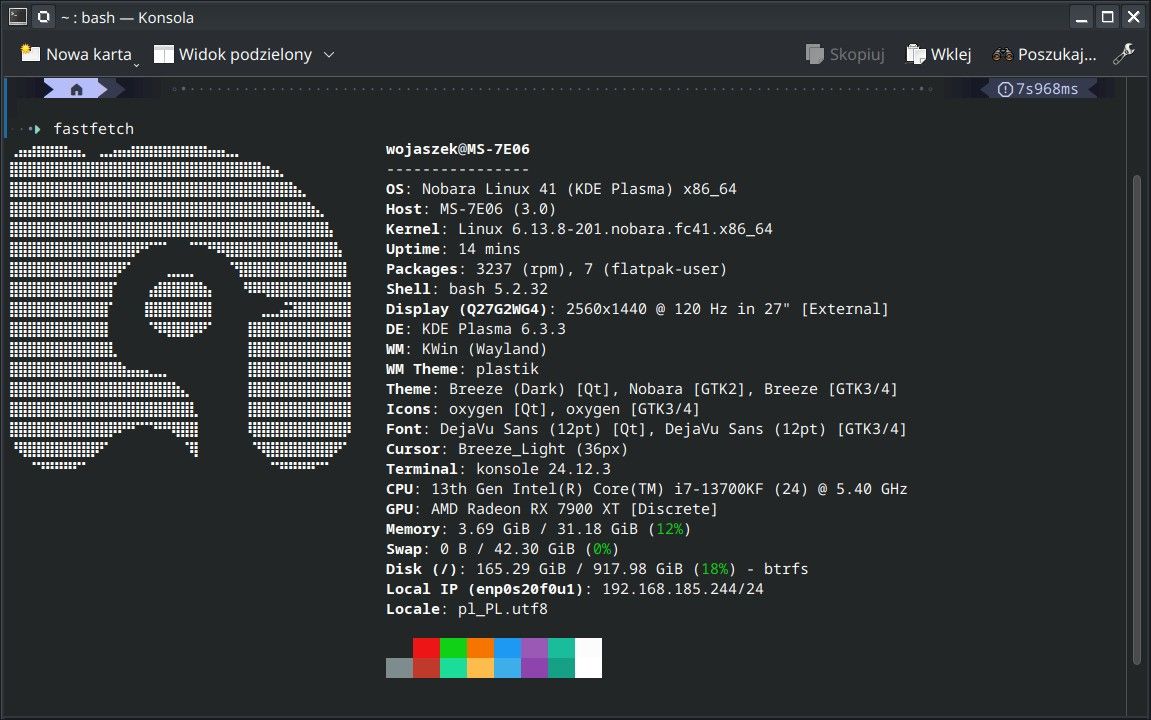Click the DE value "KDE Plasma 6.3.3"
The height and width of the screenshot is (720, 1151).
coord(494,329)
